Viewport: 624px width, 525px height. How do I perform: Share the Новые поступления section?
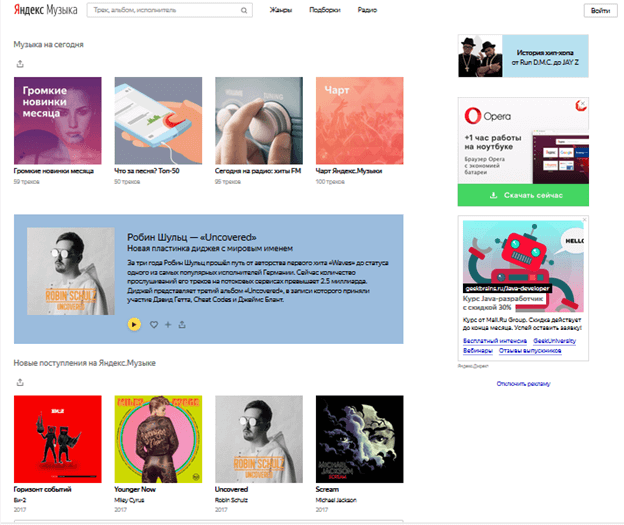pos(20,383)
